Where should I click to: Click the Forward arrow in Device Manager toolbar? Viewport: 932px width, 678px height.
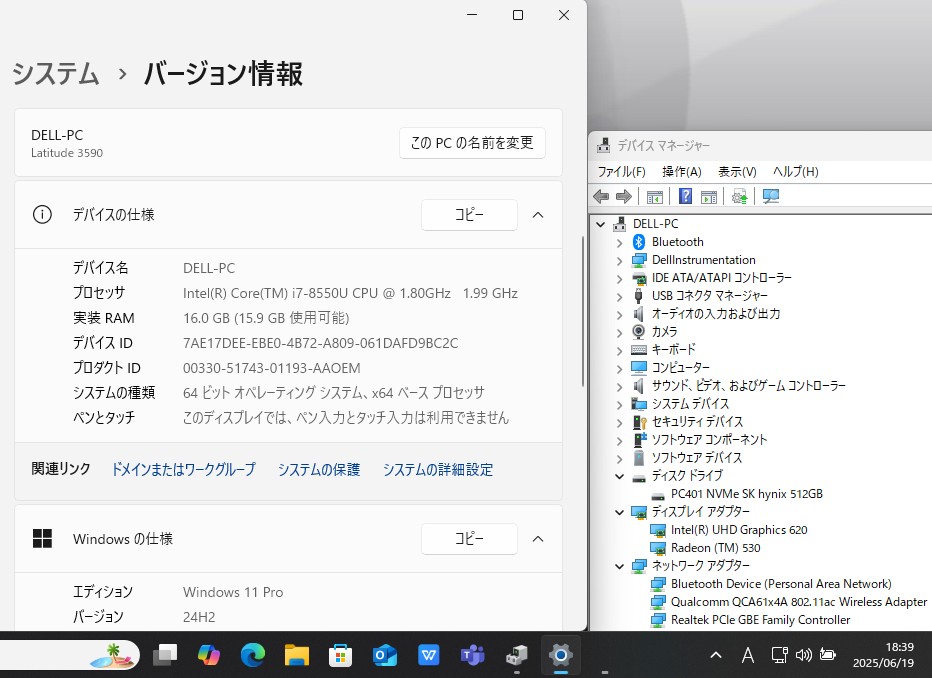(x=624, y=196)
